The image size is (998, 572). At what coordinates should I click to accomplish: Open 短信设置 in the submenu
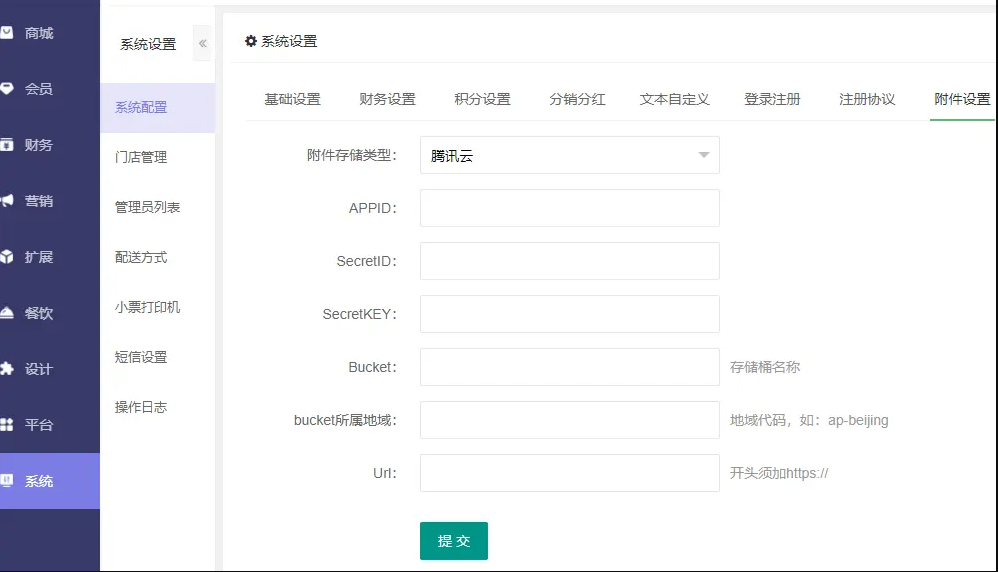pos(141,357)
